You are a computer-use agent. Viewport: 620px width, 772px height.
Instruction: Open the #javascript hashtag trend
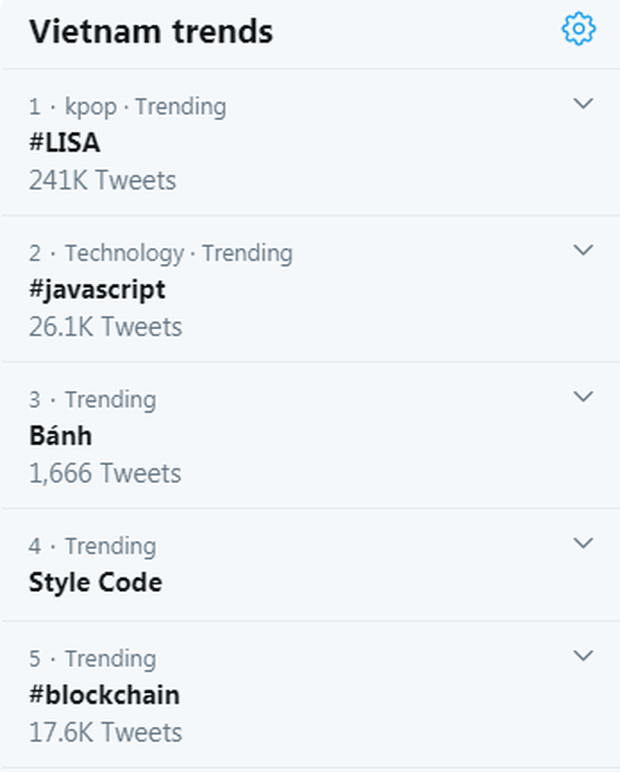coord(97,290)
